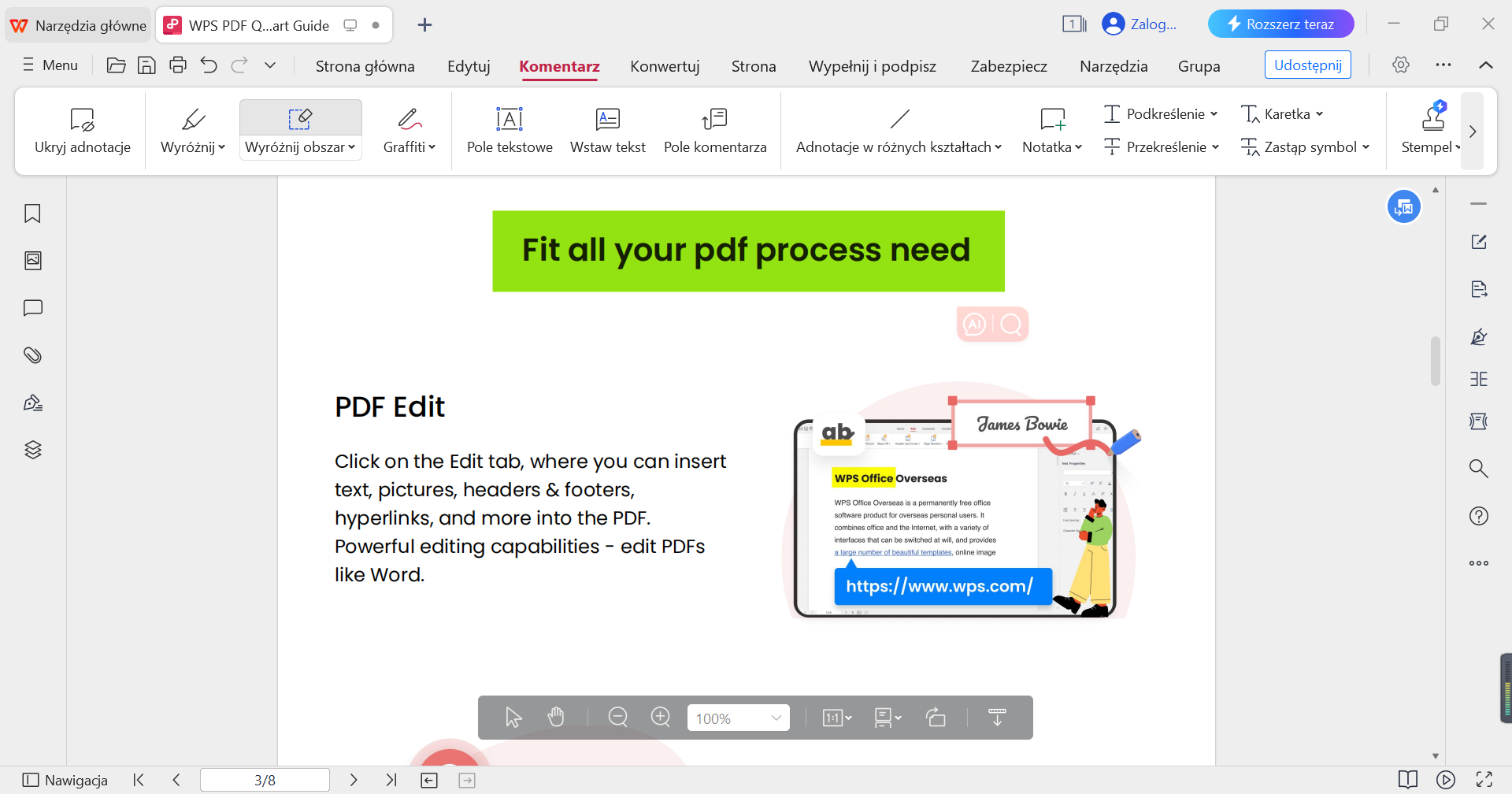Select the arrow cursor tool

[x=513, y=718]
